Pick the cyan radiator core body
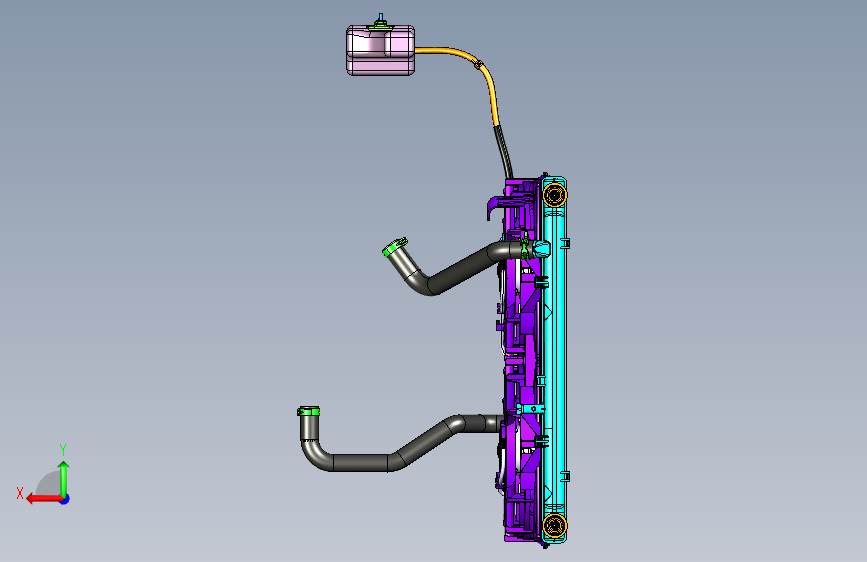The height and width of the screenshot is (562, 867). point(555,360)
